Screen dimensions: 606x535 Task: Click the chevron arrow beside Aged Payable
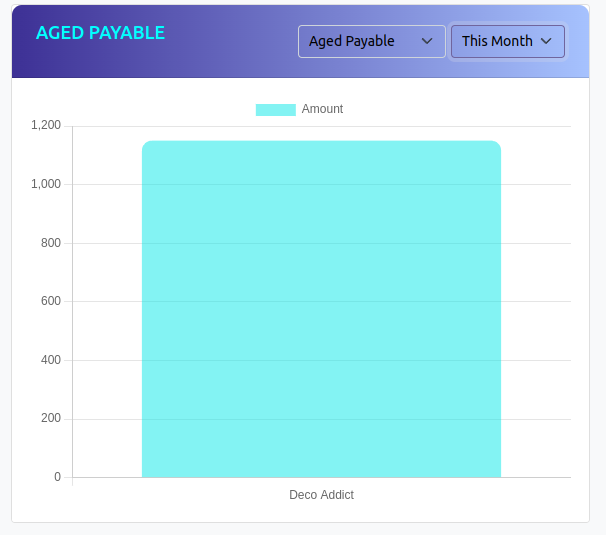[427, 41]
